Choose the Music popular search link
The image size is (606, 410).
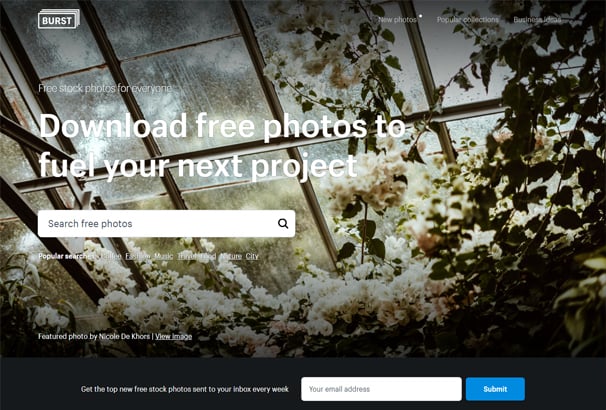point(164,256)
